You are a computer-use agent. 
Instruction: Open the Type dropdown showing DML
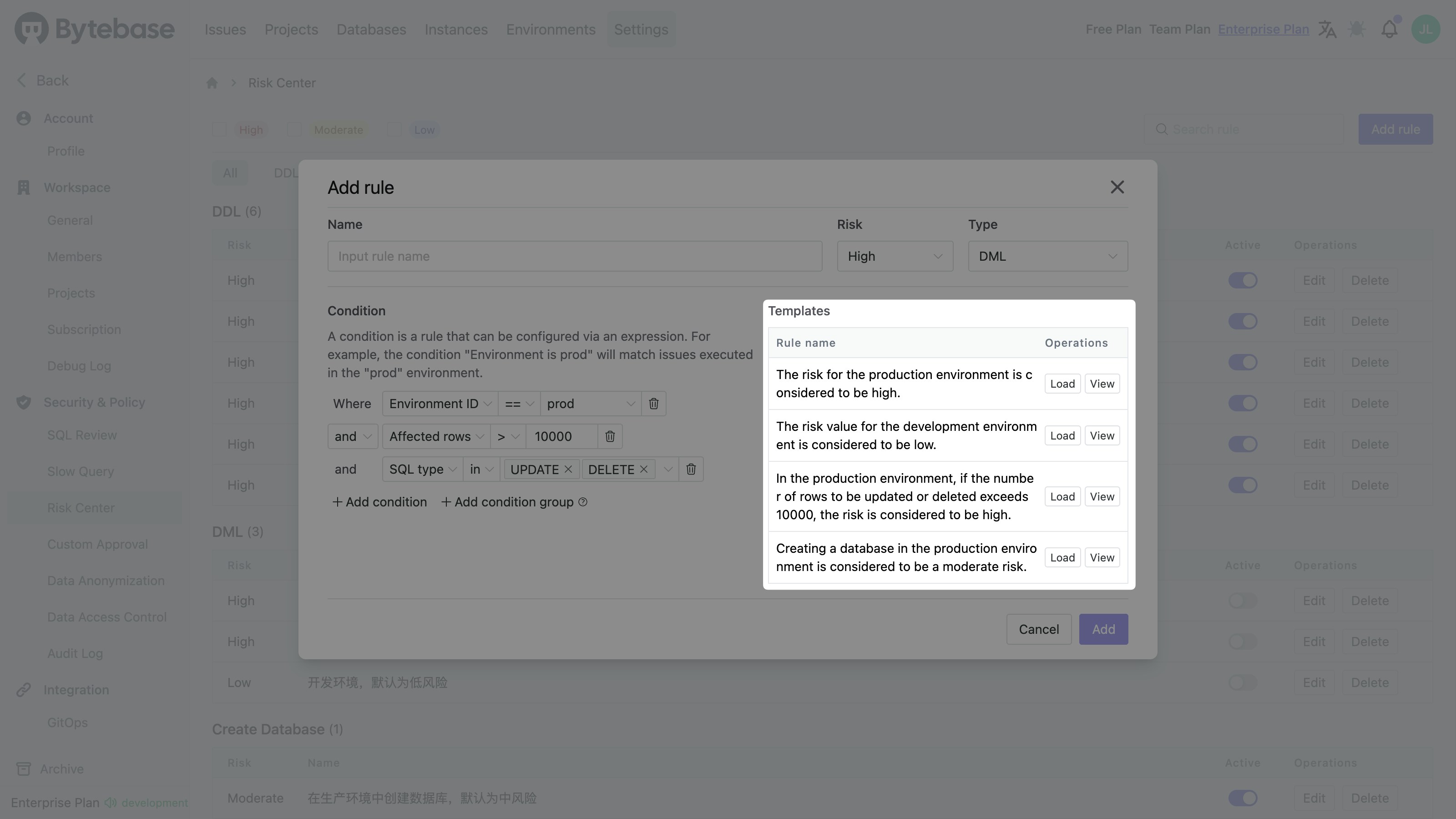(x=1047, y=256)
